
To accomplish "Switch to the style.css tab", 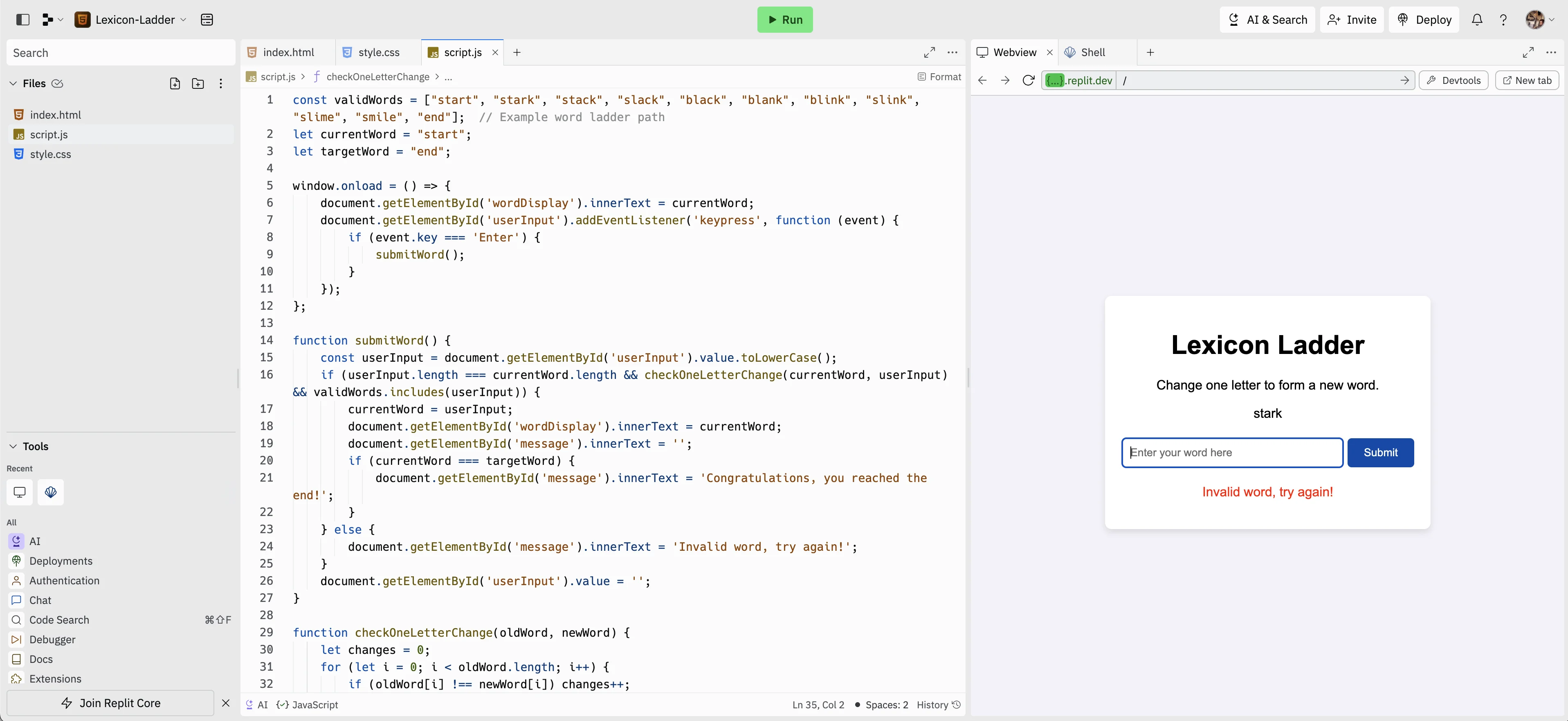I will 378,52.
